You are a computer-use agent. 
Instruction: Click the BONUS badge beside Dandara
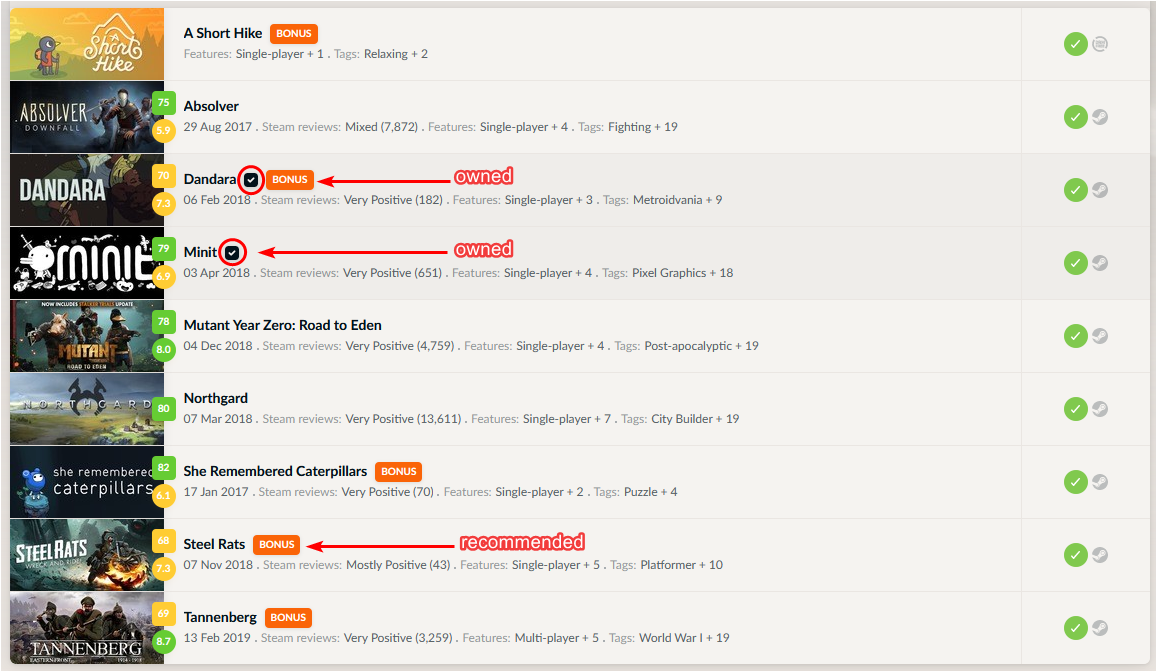(x=290, y=180)
